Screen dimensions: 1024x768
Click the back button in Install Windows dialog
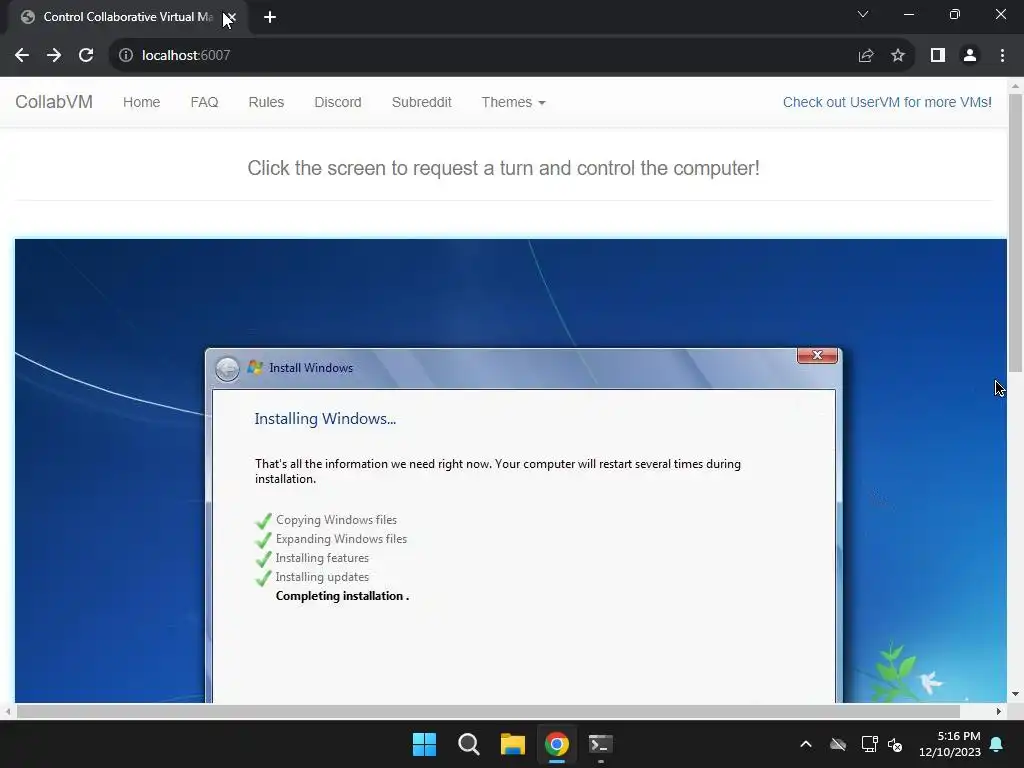click(x=227, y=369)
